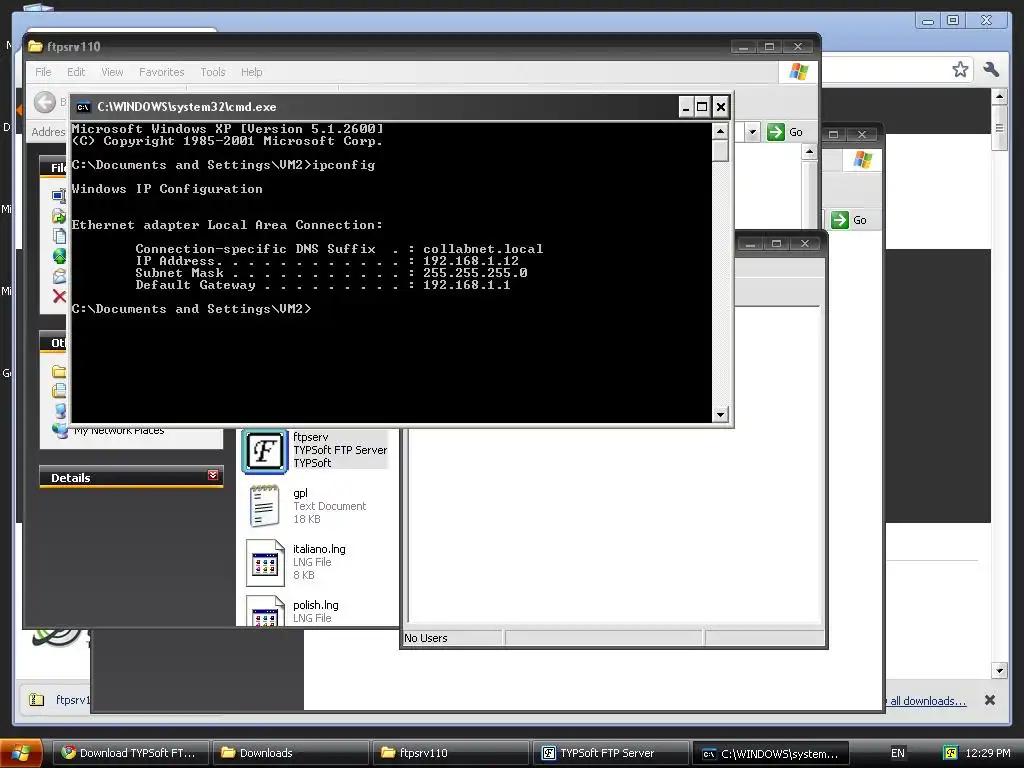
Task: Open the Windows Start button
Action: click(22, 753)
